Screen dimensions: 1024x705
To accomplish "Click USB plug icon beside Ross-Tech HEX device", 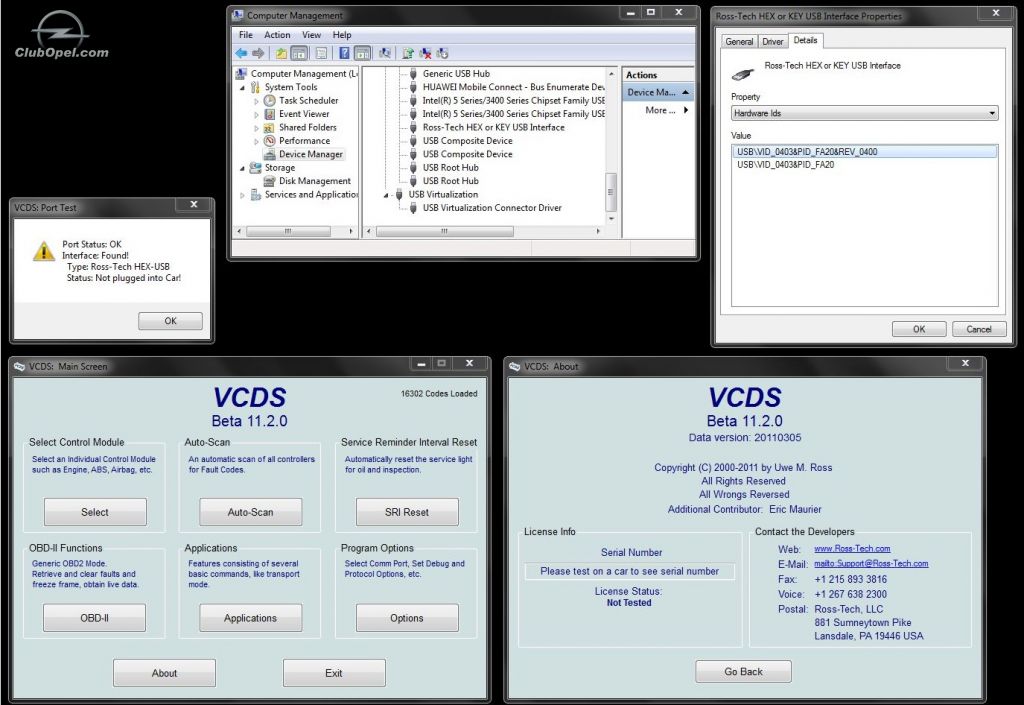I will (x=413, y=127).
